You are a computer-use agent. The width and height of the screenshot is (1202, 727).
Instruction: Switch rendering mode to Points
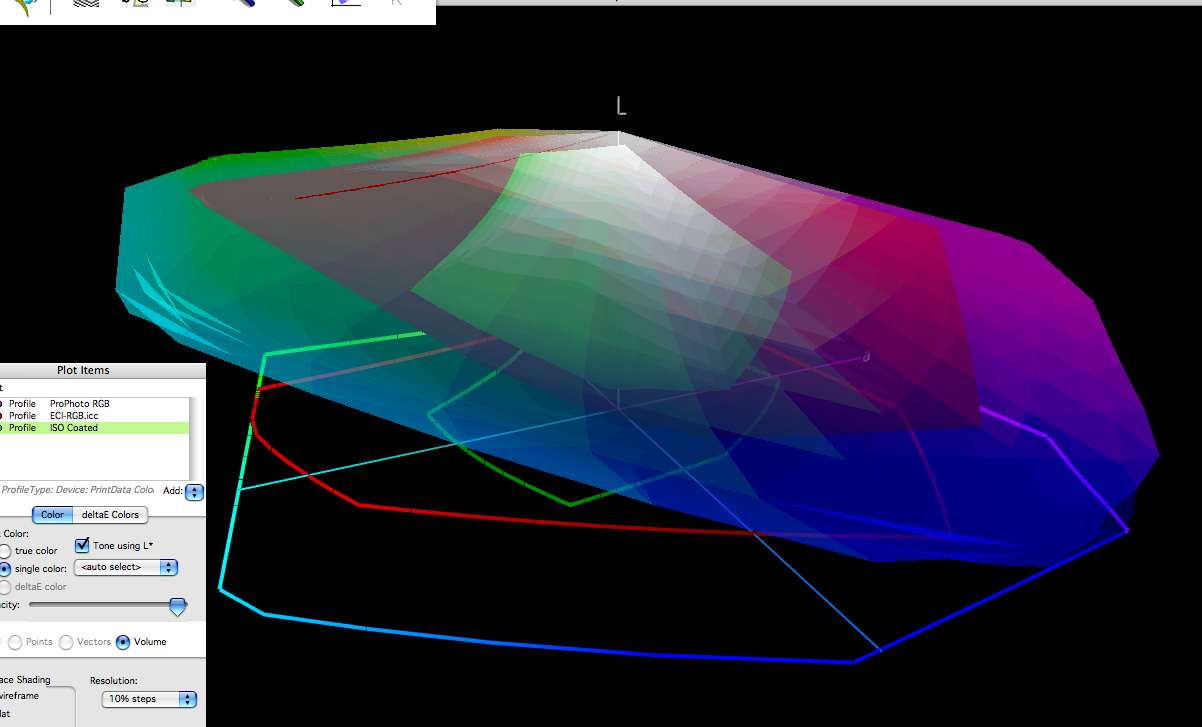(15, 641)
